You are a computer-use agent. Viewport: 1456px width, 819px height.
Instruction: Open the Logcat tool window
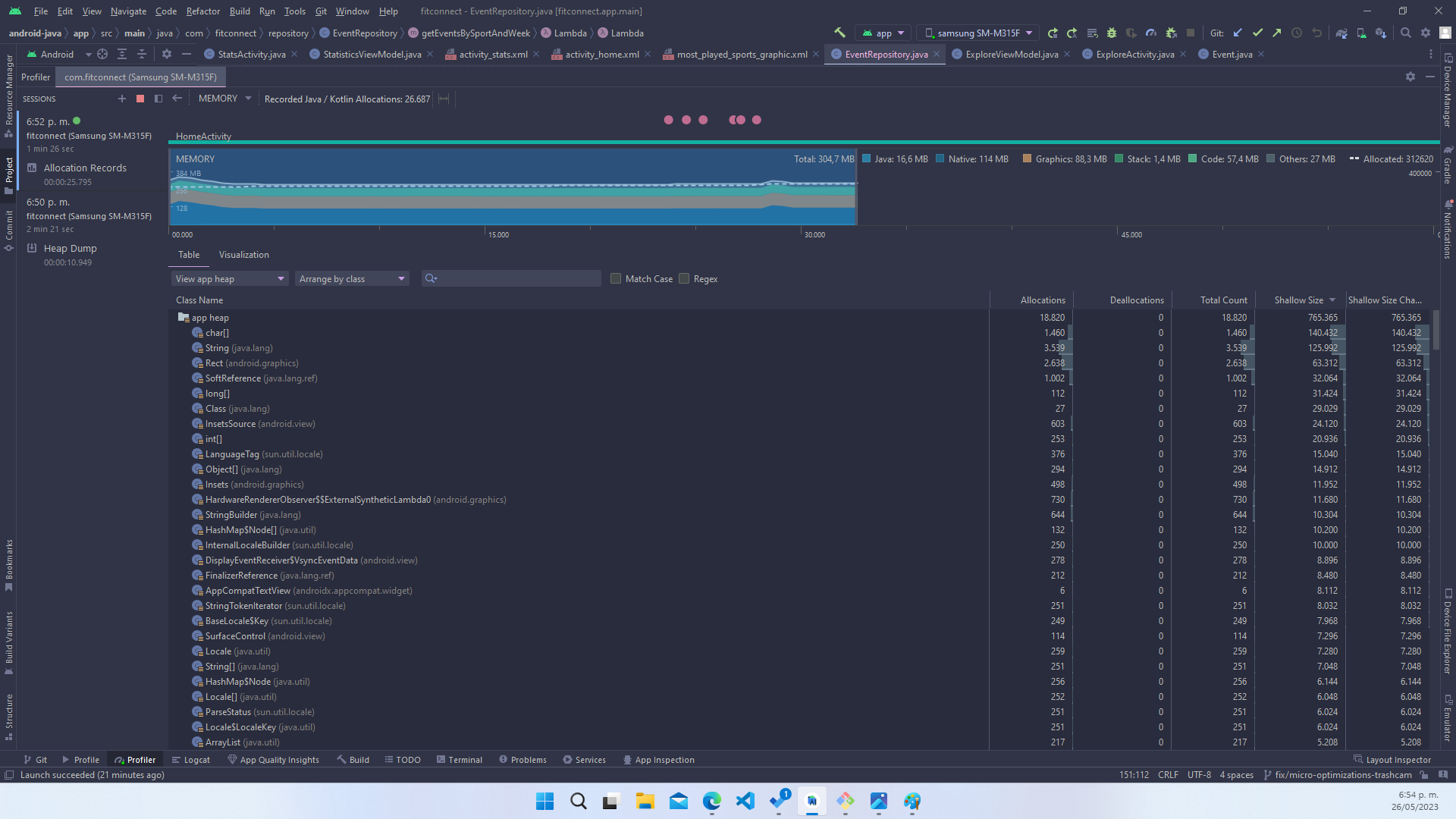pos(191,760)
